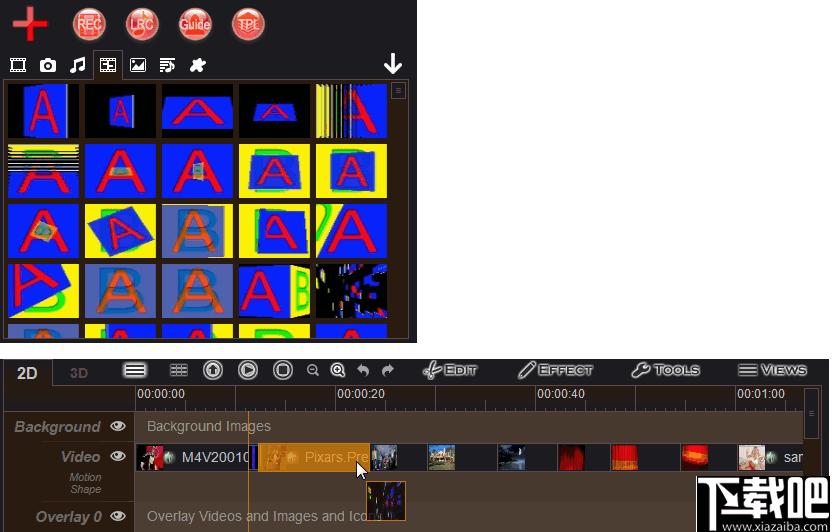Select the transitions tab
Image resolution: width=832 pixels, height=532 pixels.
click(x=108, y=65)
